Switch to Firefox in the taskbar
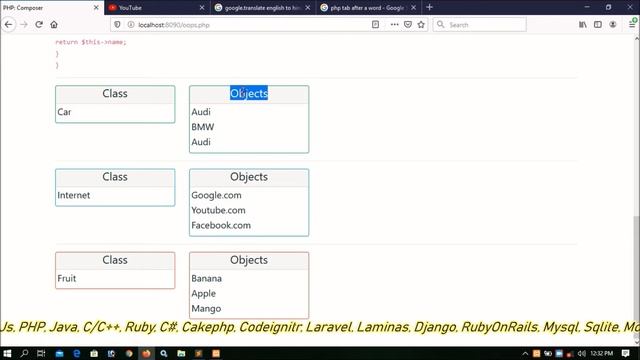 pyautogui.click(x=146, y=353)
